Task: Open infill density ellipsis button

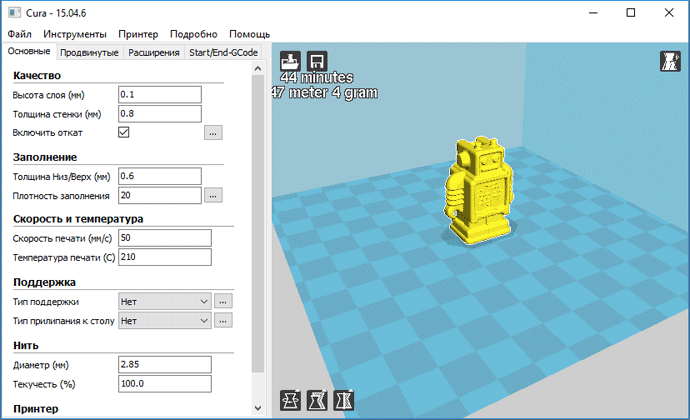Action: pos(213,195)
